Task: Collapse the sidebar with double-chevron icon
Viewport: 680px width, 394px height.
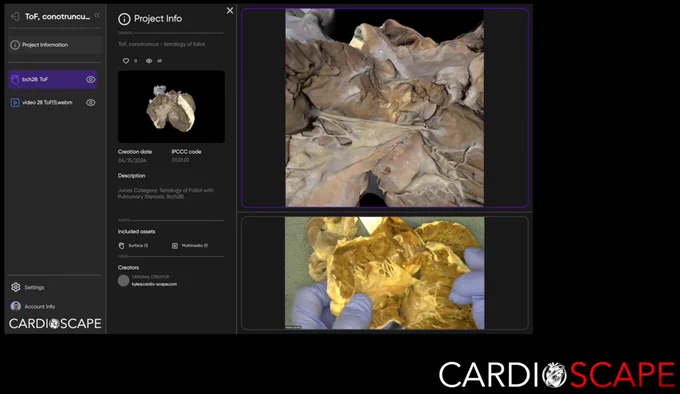Action: pyautogui.click(x=97, y=16)
